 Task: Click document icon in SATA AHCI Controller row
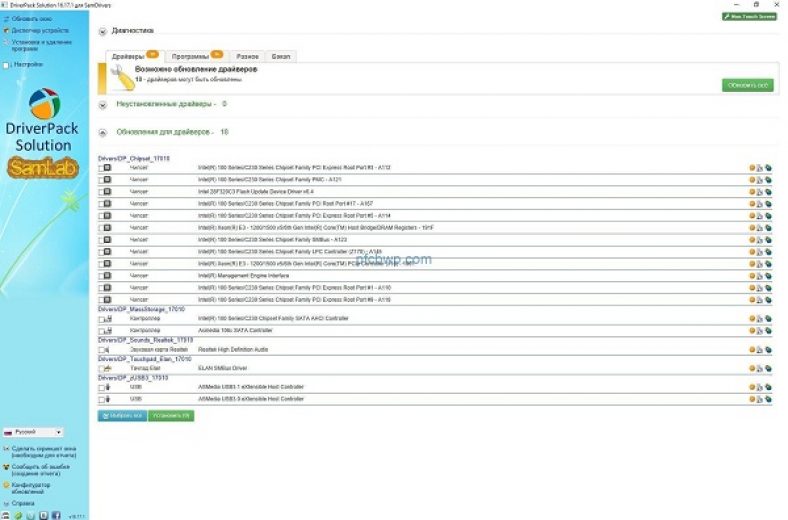tap(760, 319)
